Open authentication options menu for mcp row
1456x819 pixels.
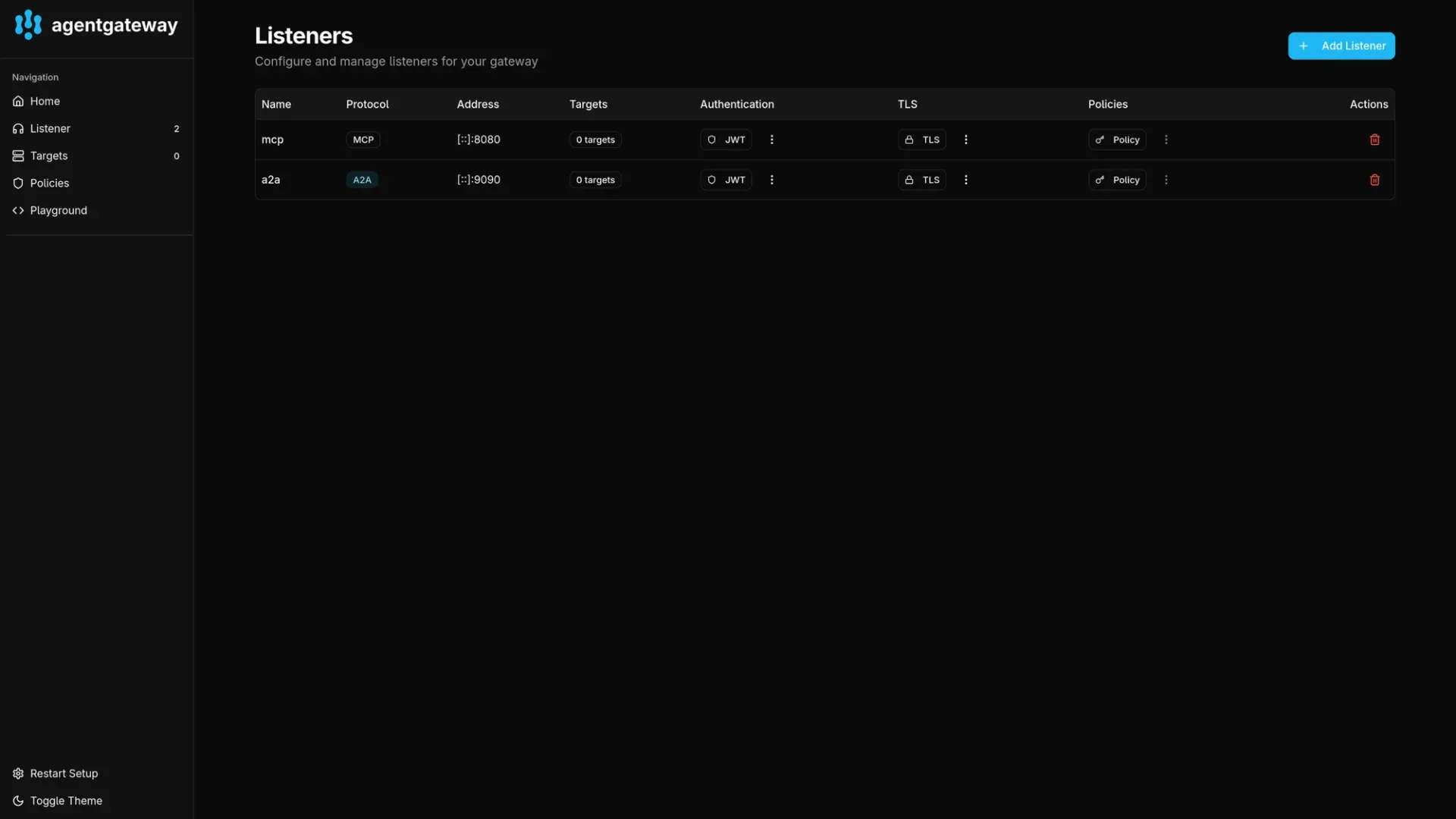coord(772,140)
